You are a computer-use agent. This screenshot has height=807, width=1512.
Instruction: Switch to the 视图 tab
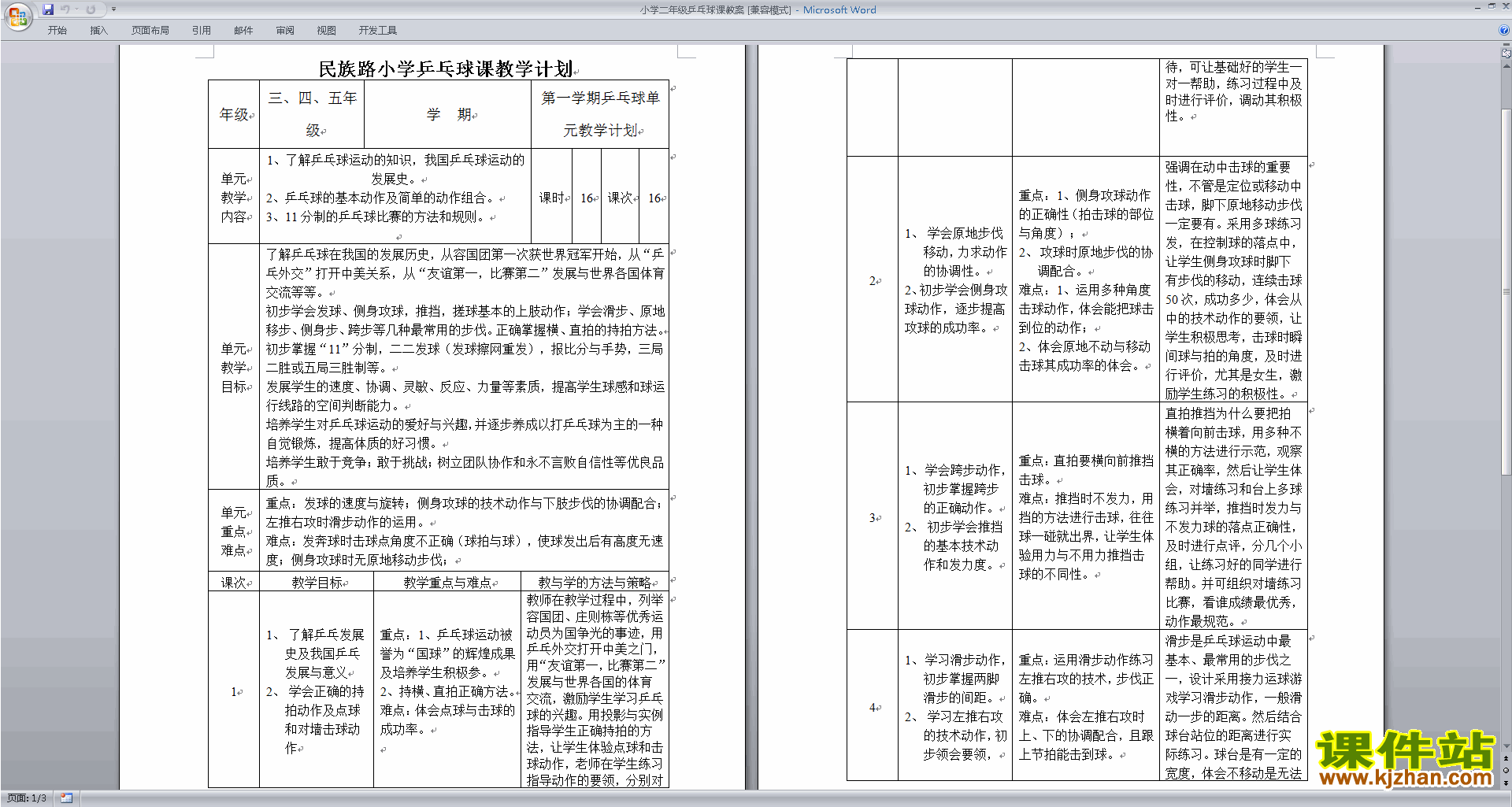[x=326, y=31]
